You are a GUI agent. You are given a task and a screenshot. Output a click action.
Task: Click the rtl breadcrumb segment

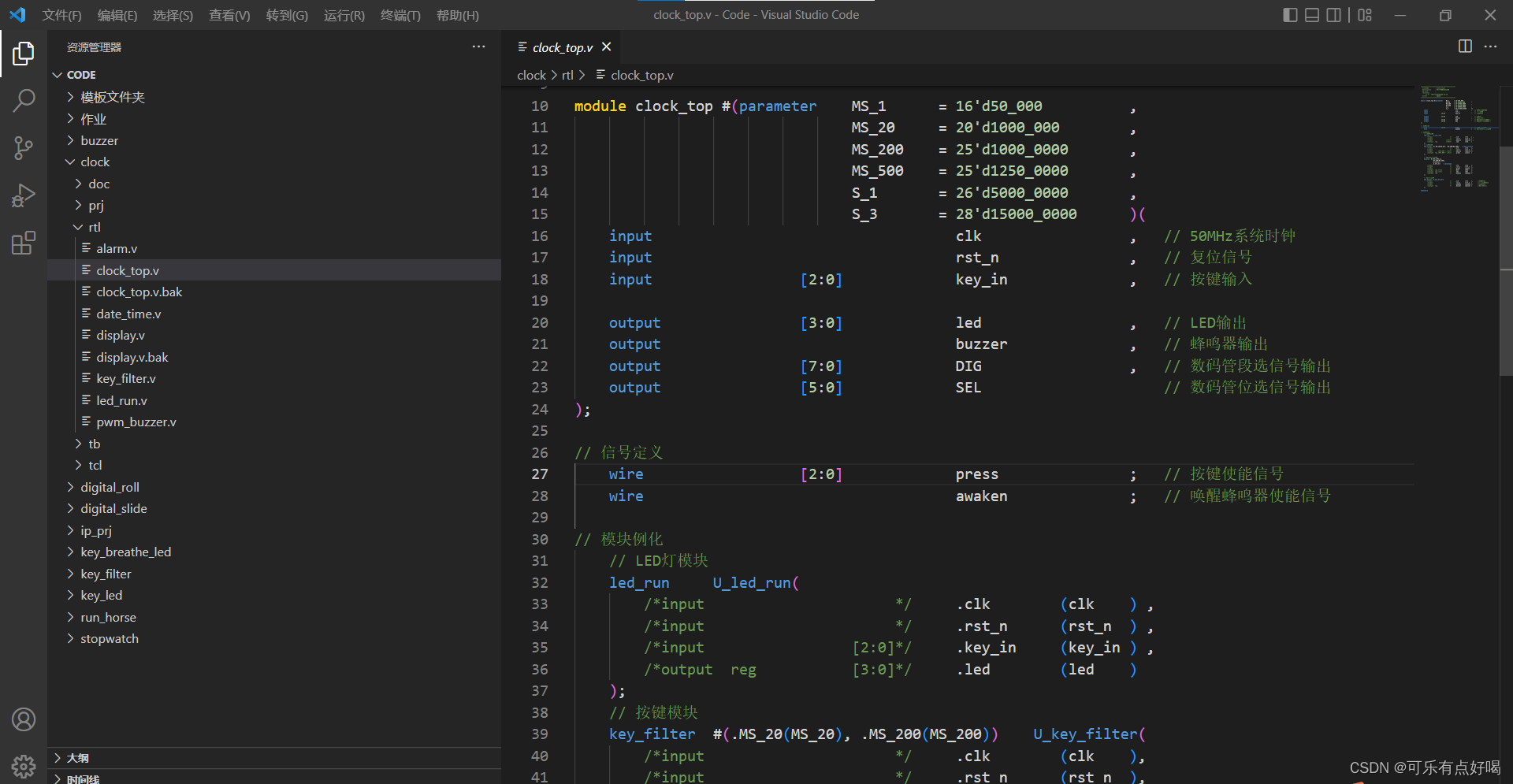pyautogui.click(x=567, y=75)
